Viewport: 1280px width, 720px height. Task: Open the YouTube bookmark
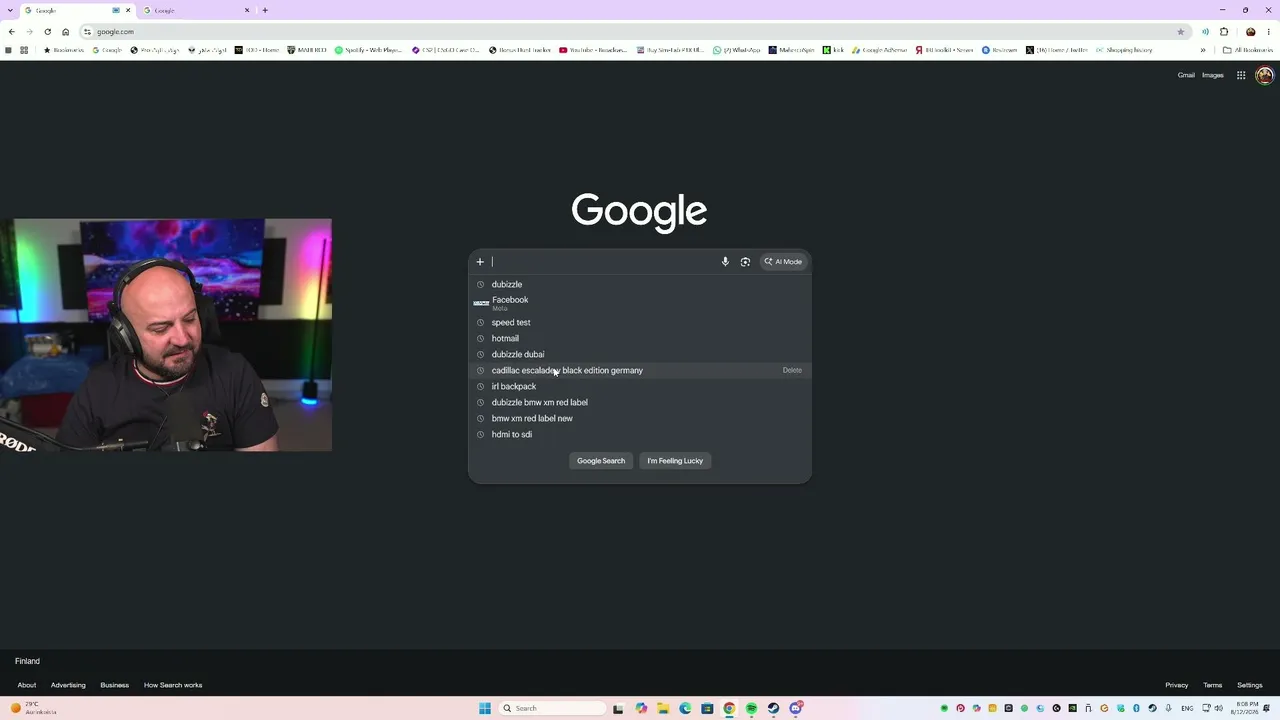click(594, 50)
